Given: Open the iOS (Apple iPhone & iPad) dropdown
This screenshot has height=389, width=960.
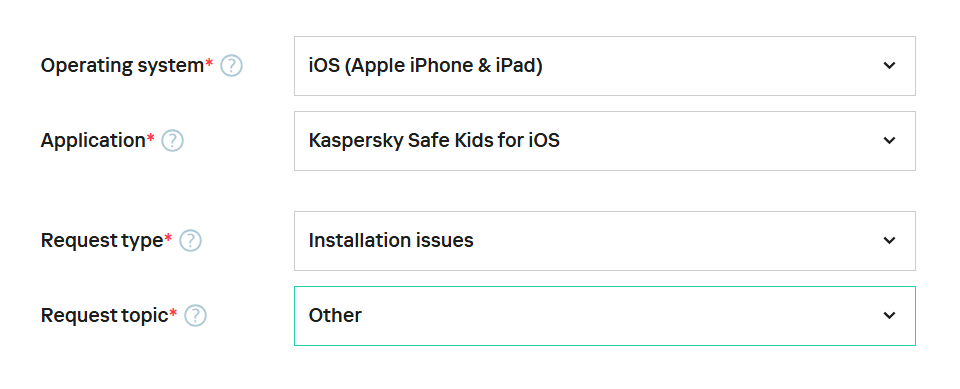Looking at the screenshot, I should [x=605, y=66].
